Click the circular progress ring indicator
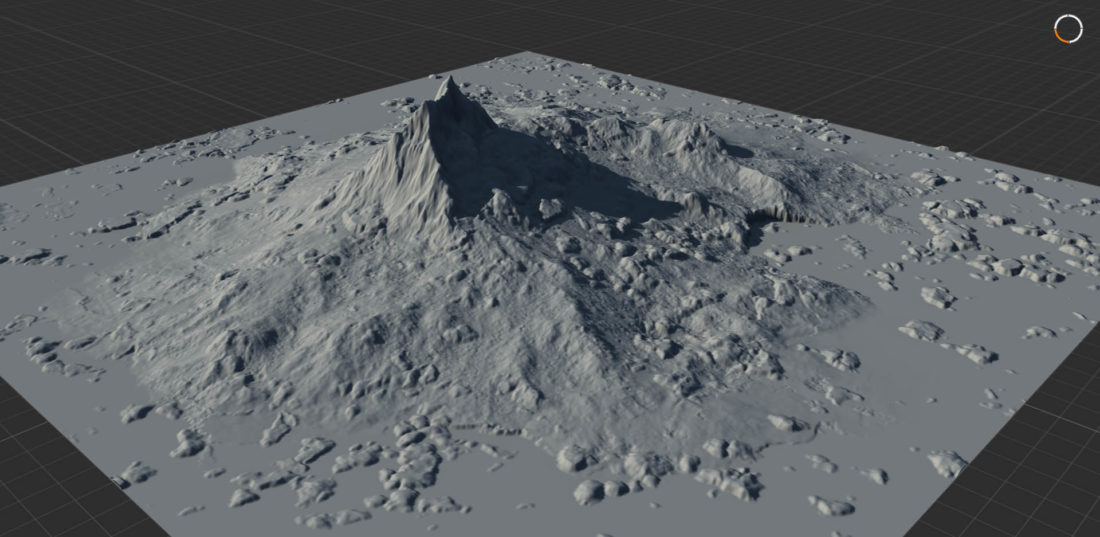 1068,29
